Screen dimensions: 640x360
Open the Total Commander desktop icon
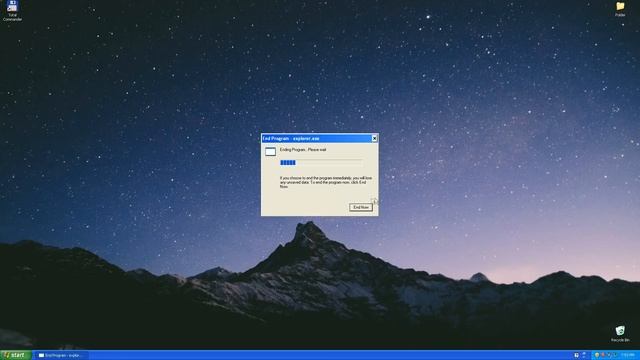click(x=12, y=11)
